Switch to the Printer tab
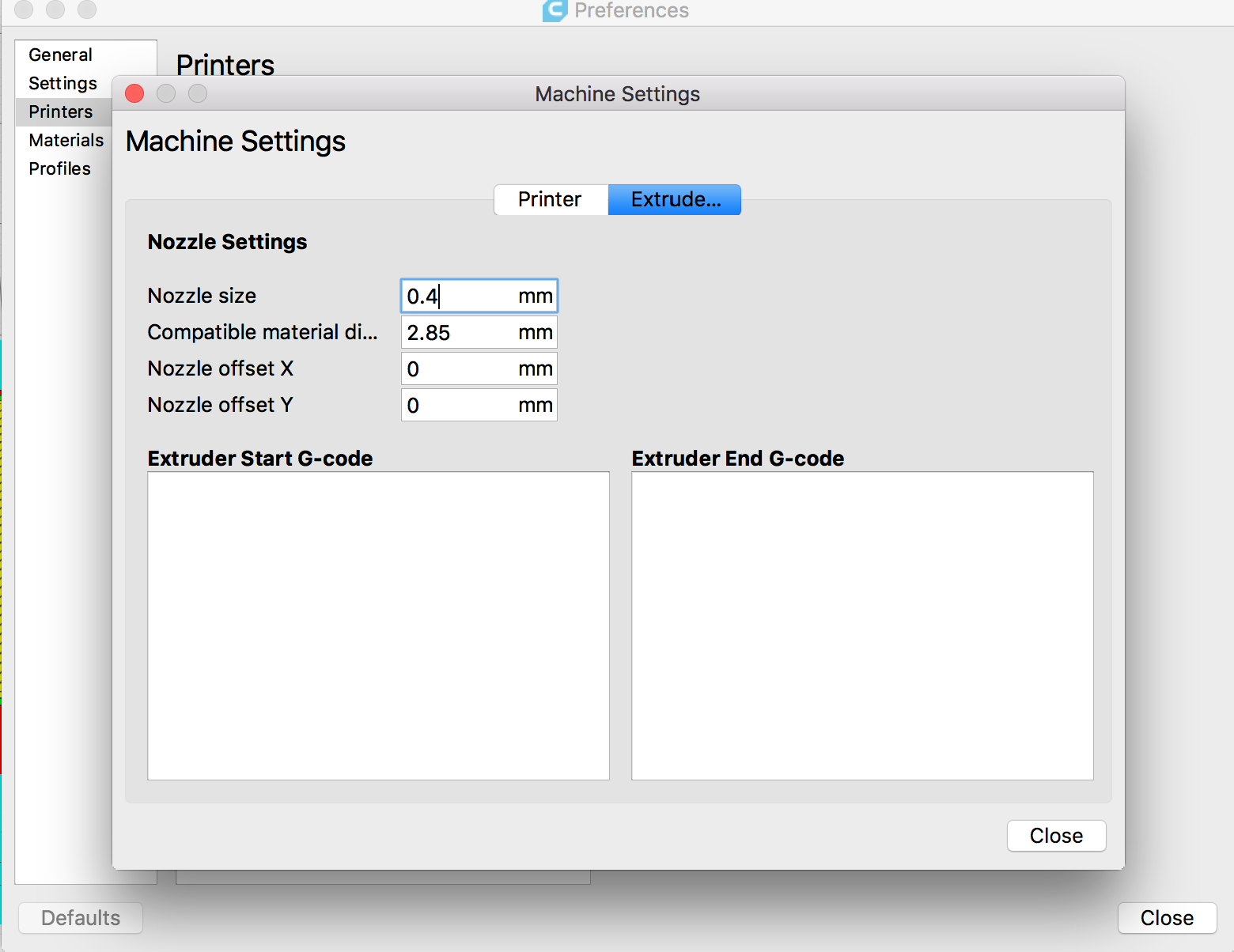 click(551, 199)
